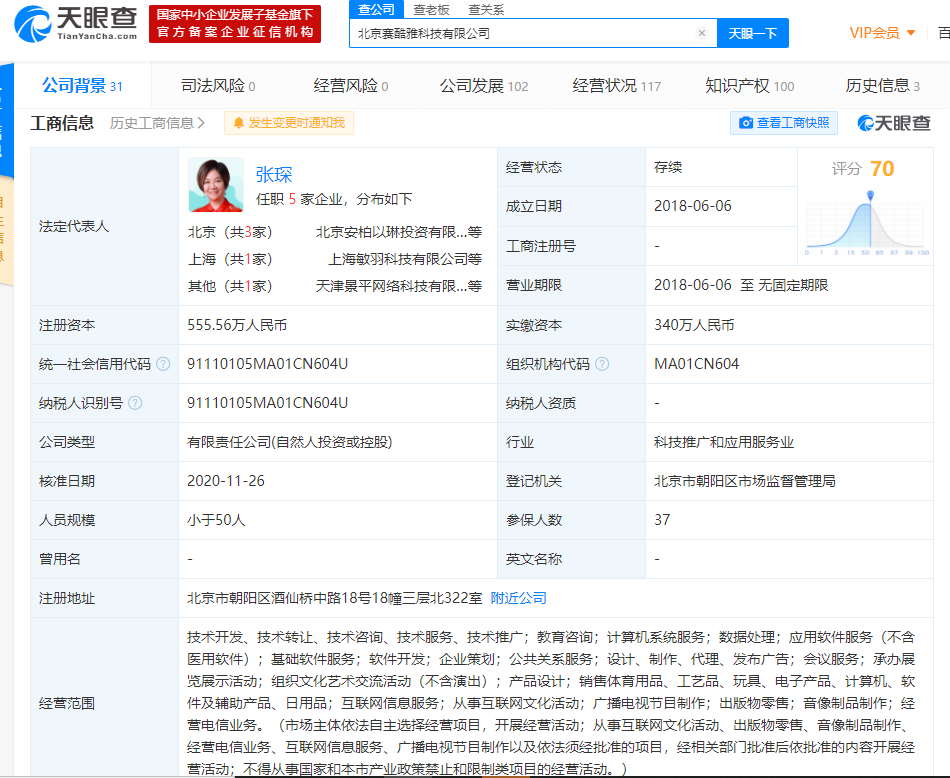Click the score distribution chart marker
The width and height of the screenshot is (950, 778).
click(x=870, y=195)
